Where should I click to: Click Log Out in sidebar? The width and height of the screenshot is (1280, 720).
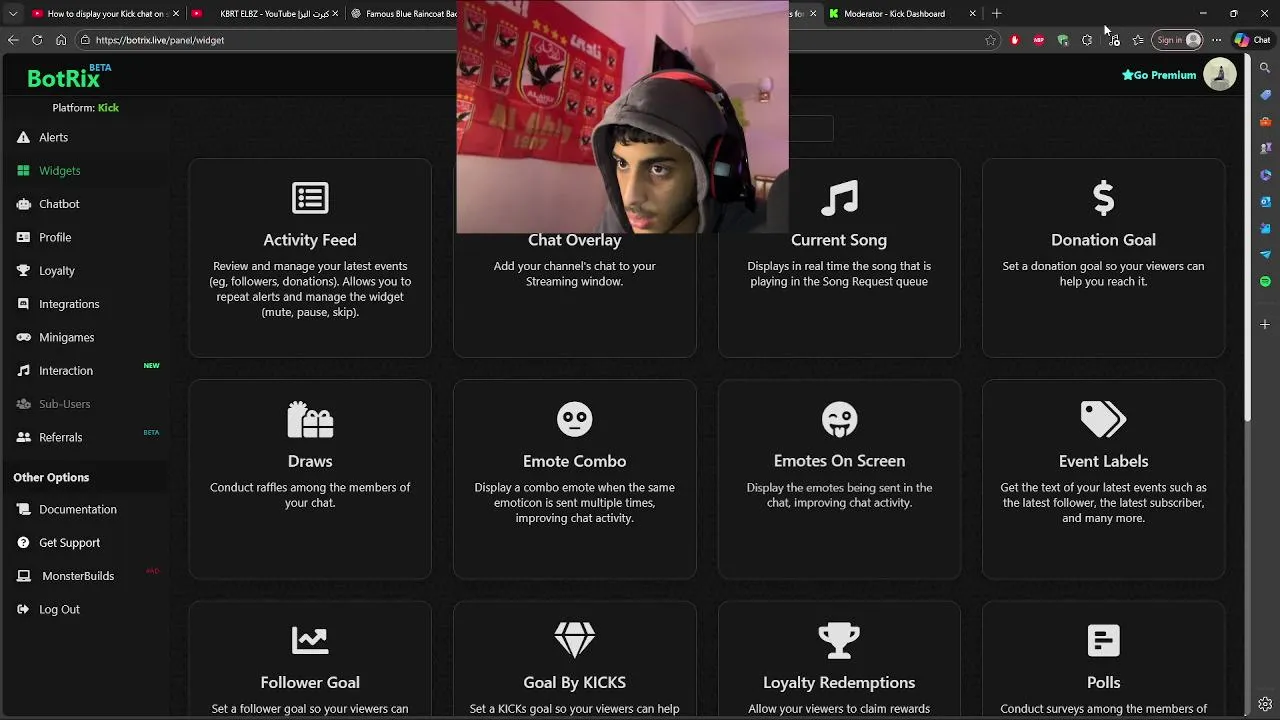pyautogui.click(x=59, y=609)
